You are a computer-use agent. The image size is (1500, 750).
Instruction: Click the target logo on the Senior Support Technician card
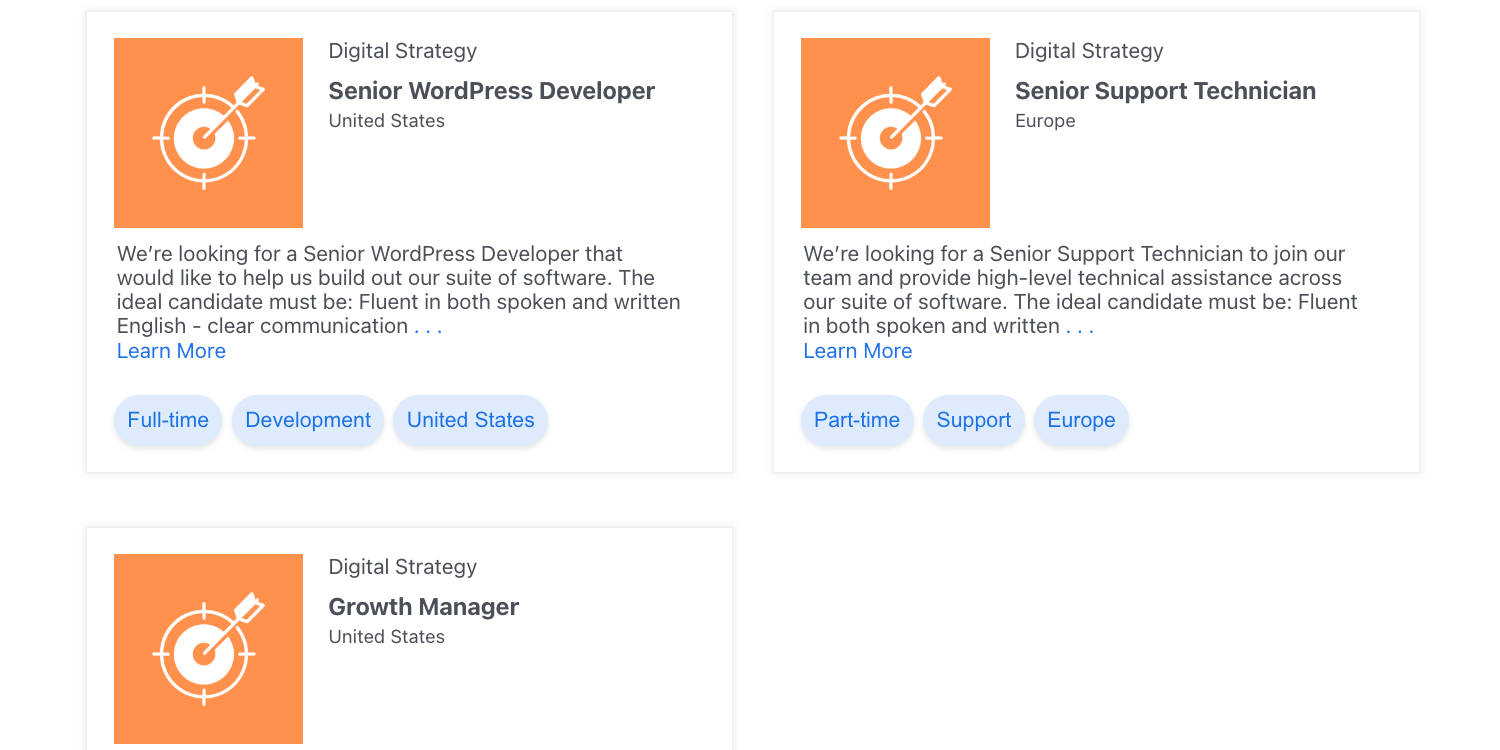point(895,133)
